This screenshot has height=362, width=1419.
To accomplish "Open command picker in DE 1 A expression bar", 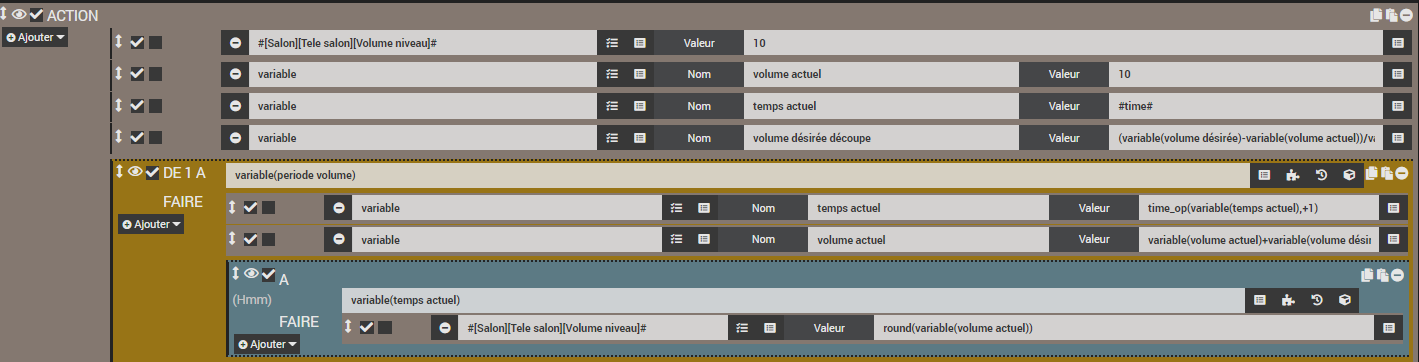I will (1264, 175).
